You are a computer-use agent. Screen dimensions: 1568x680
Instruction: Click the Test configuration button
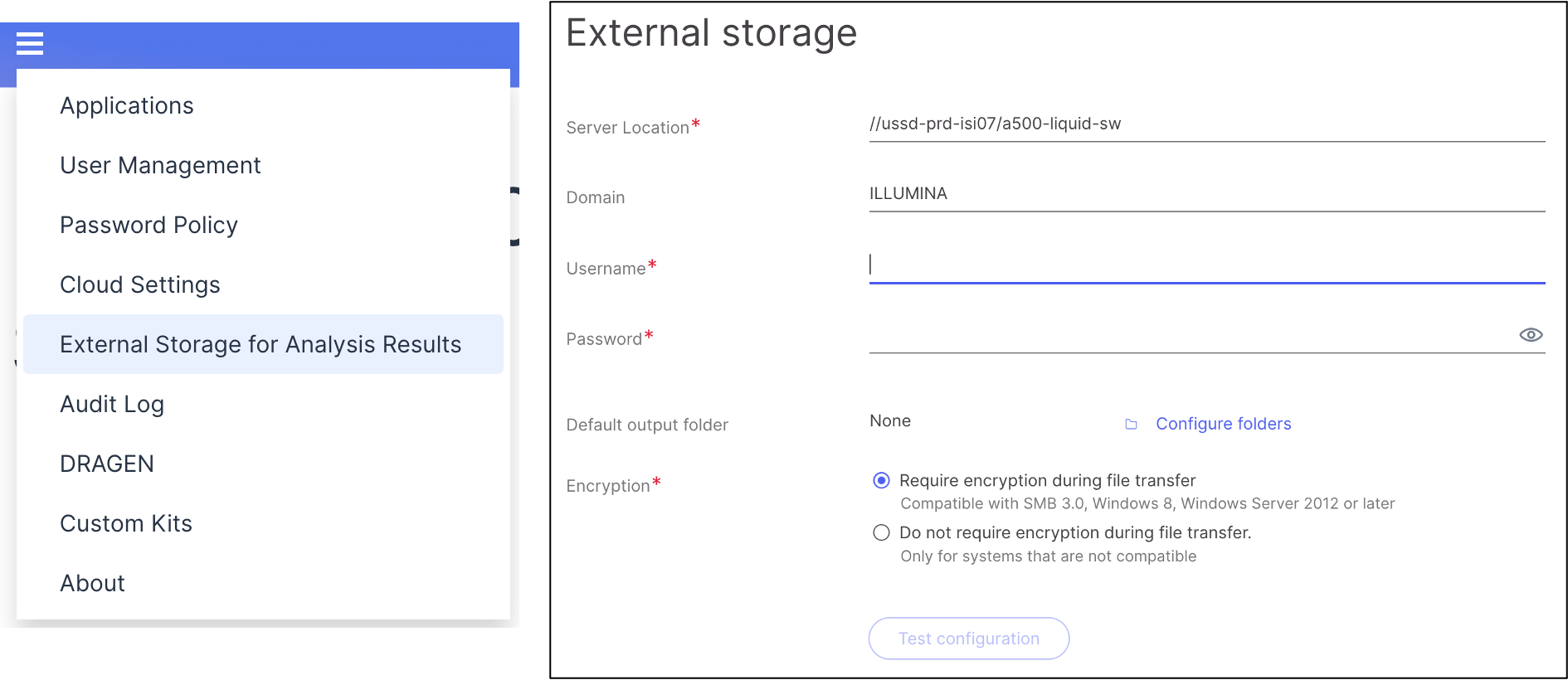pyautogui.click(x=968, y=639)
